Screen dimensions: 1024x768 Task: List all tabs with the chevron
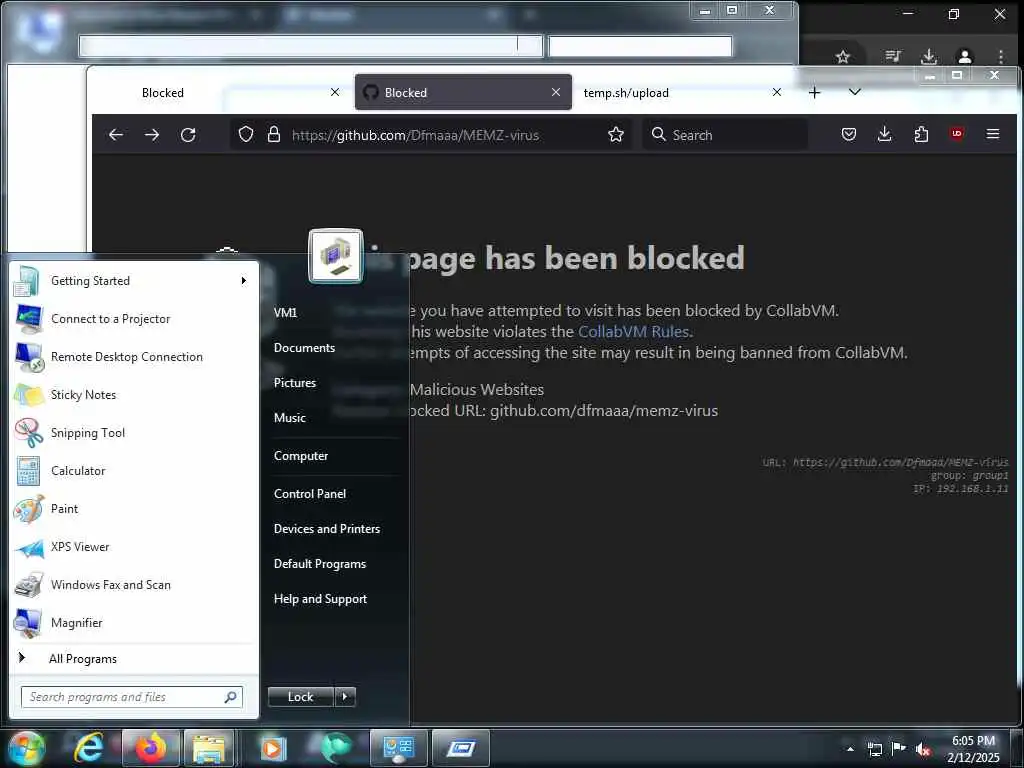[x=854, y=92]
